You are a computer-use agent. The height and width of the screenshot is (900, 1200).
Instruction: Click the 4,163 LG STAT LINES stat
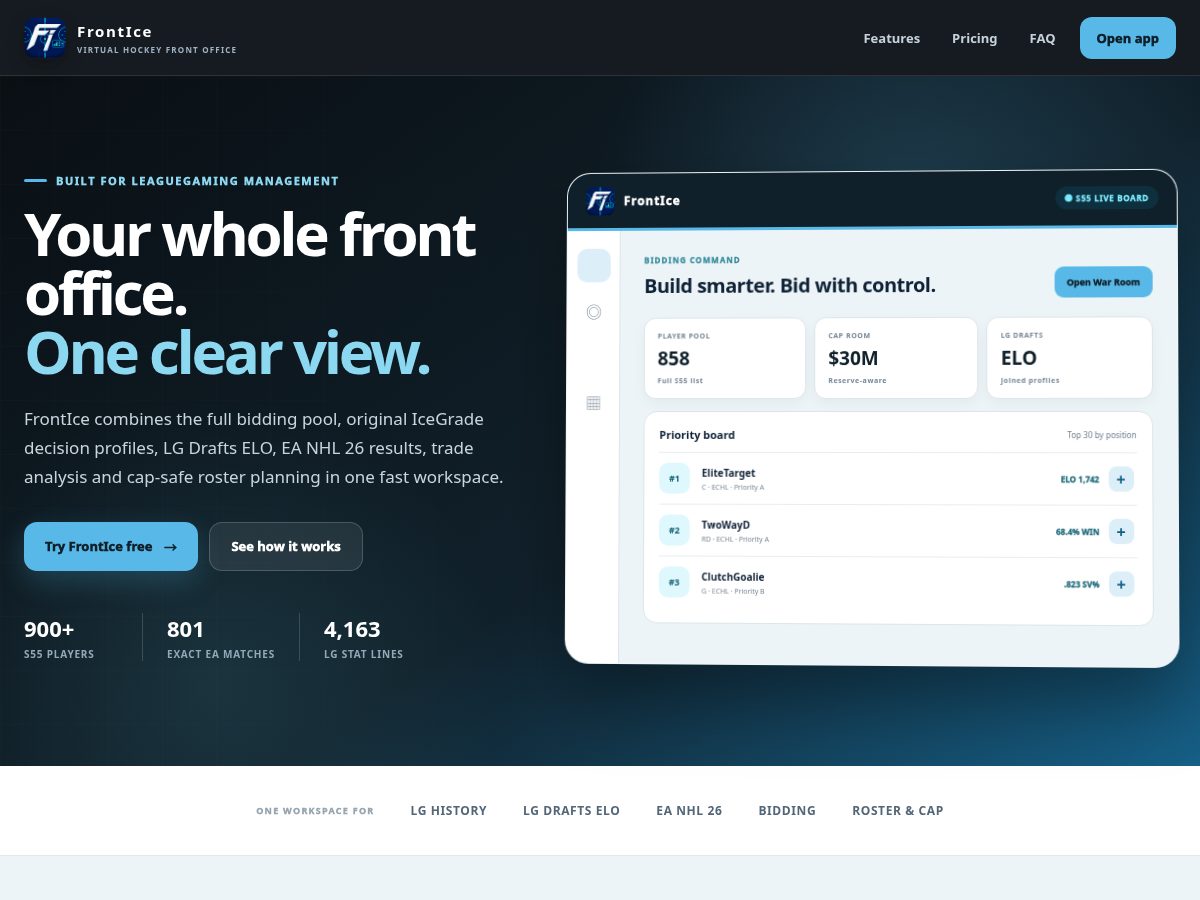point(363,640)
